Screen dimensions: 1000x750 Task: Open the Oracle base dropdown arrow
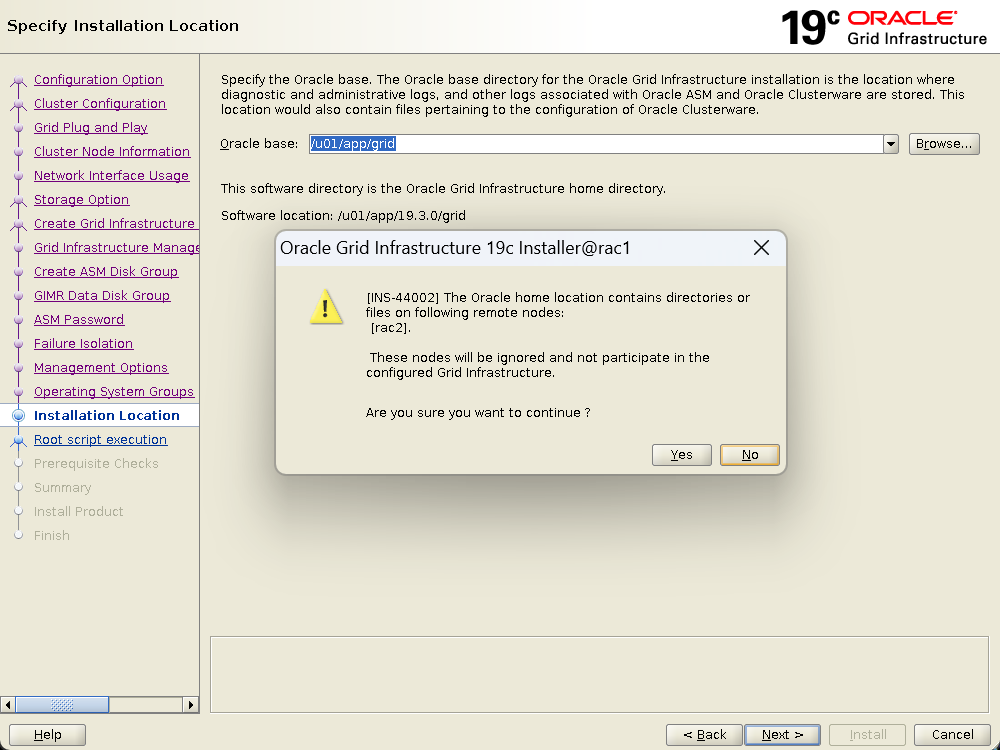[890, 144]
